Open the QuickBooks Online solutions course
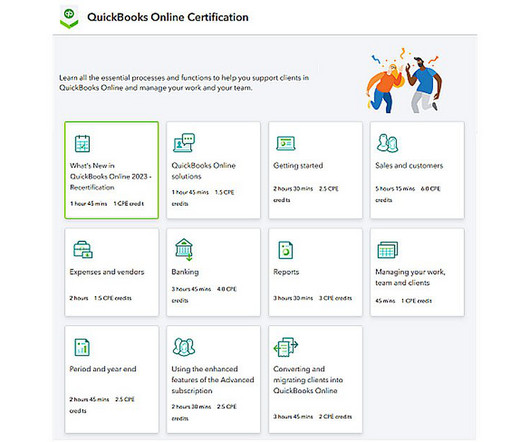The width and height of the screenshot is (530, 442). tap(203, 171)
